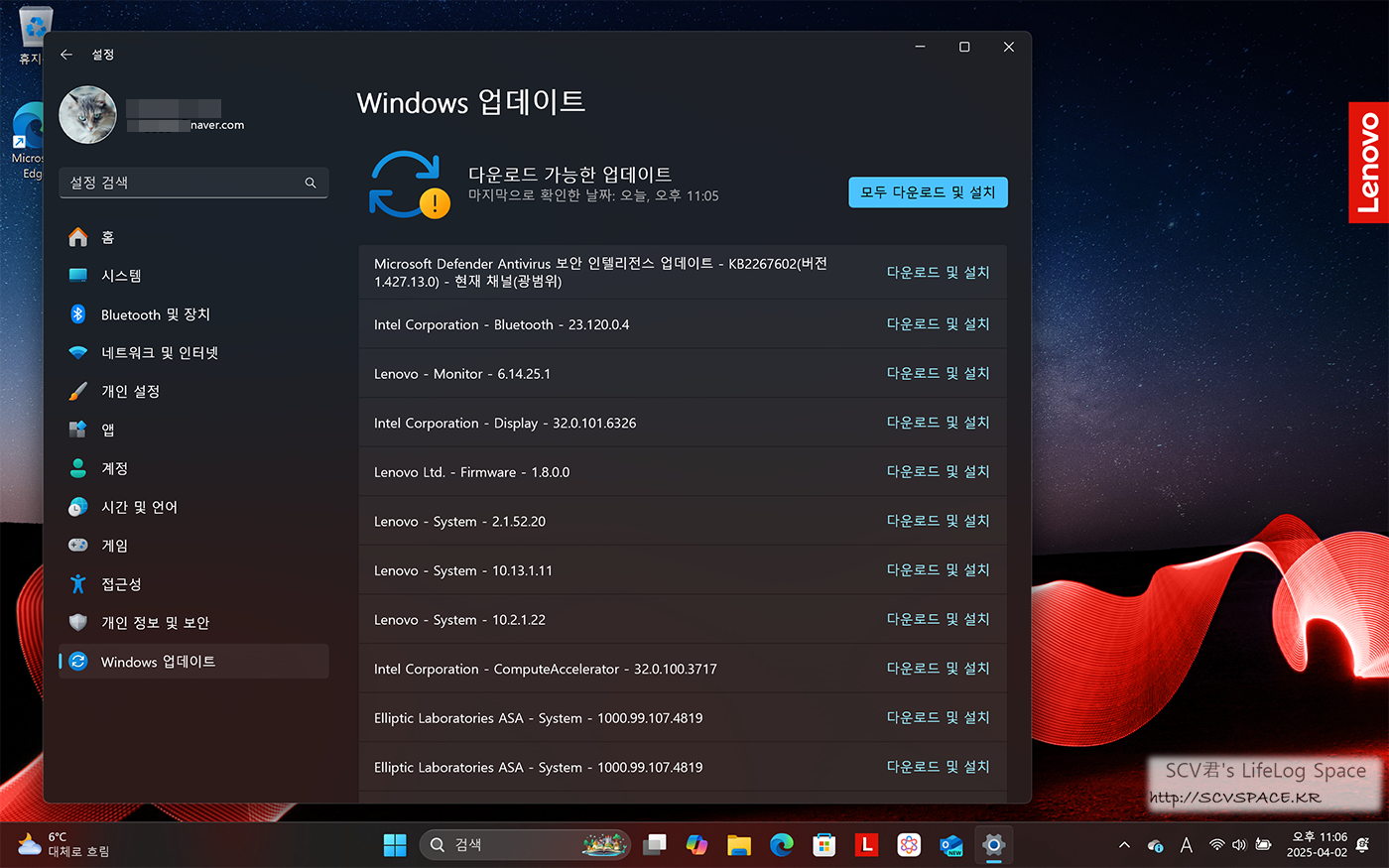This screenshot has width=1389, height=868.
Task: Open Microsoft Store from the taskbar
Action: tap(823, 845)
